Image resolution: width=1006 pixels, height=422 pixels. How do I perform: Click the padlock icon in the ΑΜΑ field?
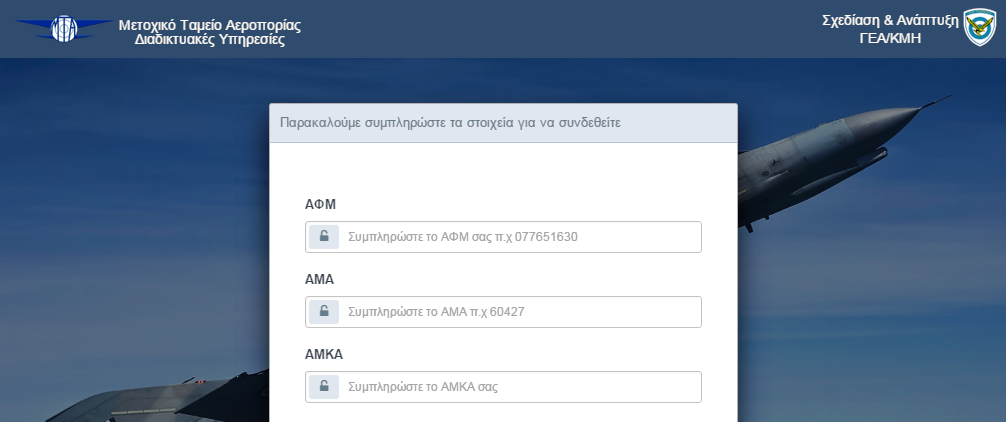tap(323, 312)
